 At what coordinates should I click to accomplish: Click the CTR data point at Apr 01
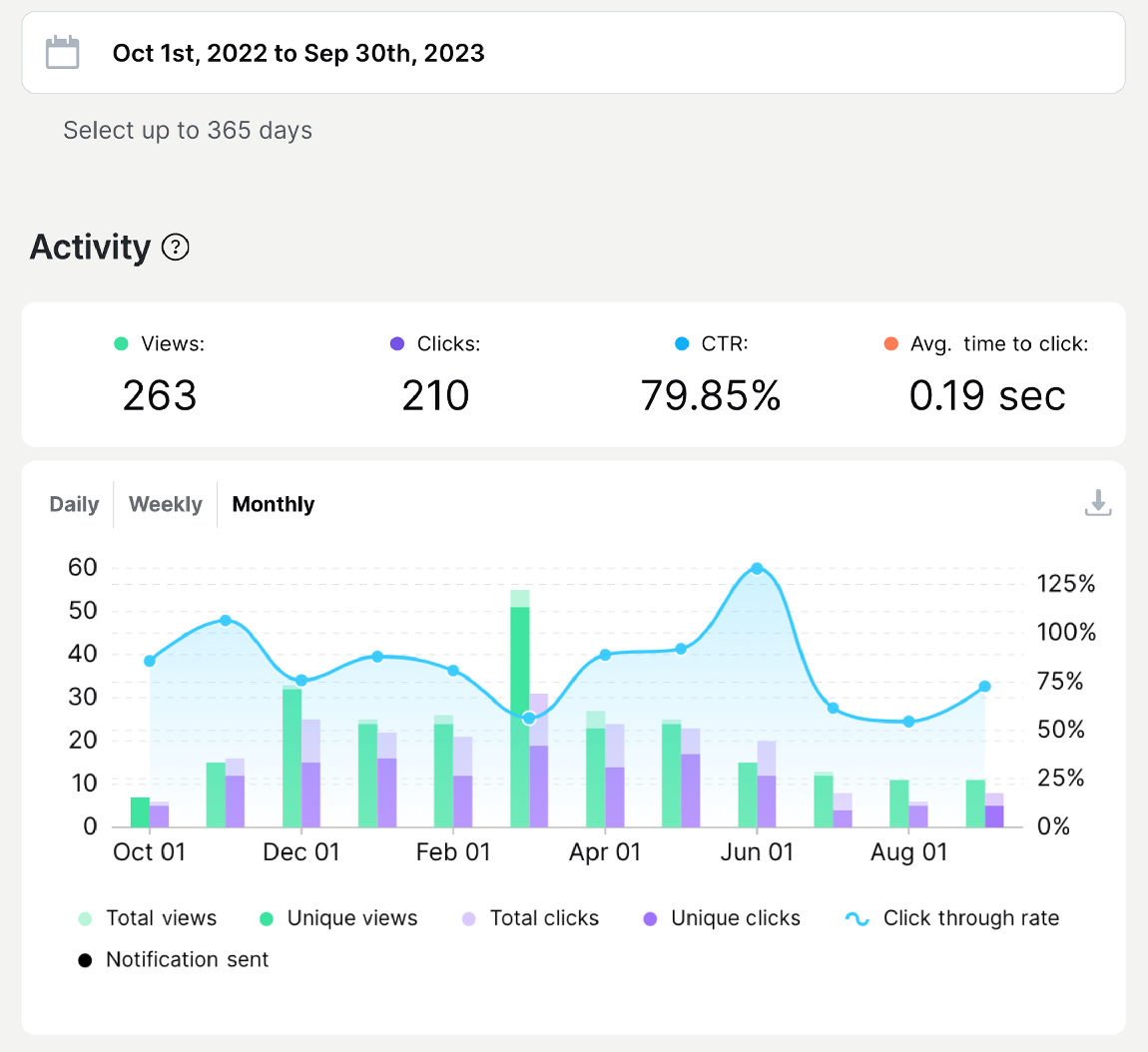pos(605,655)
